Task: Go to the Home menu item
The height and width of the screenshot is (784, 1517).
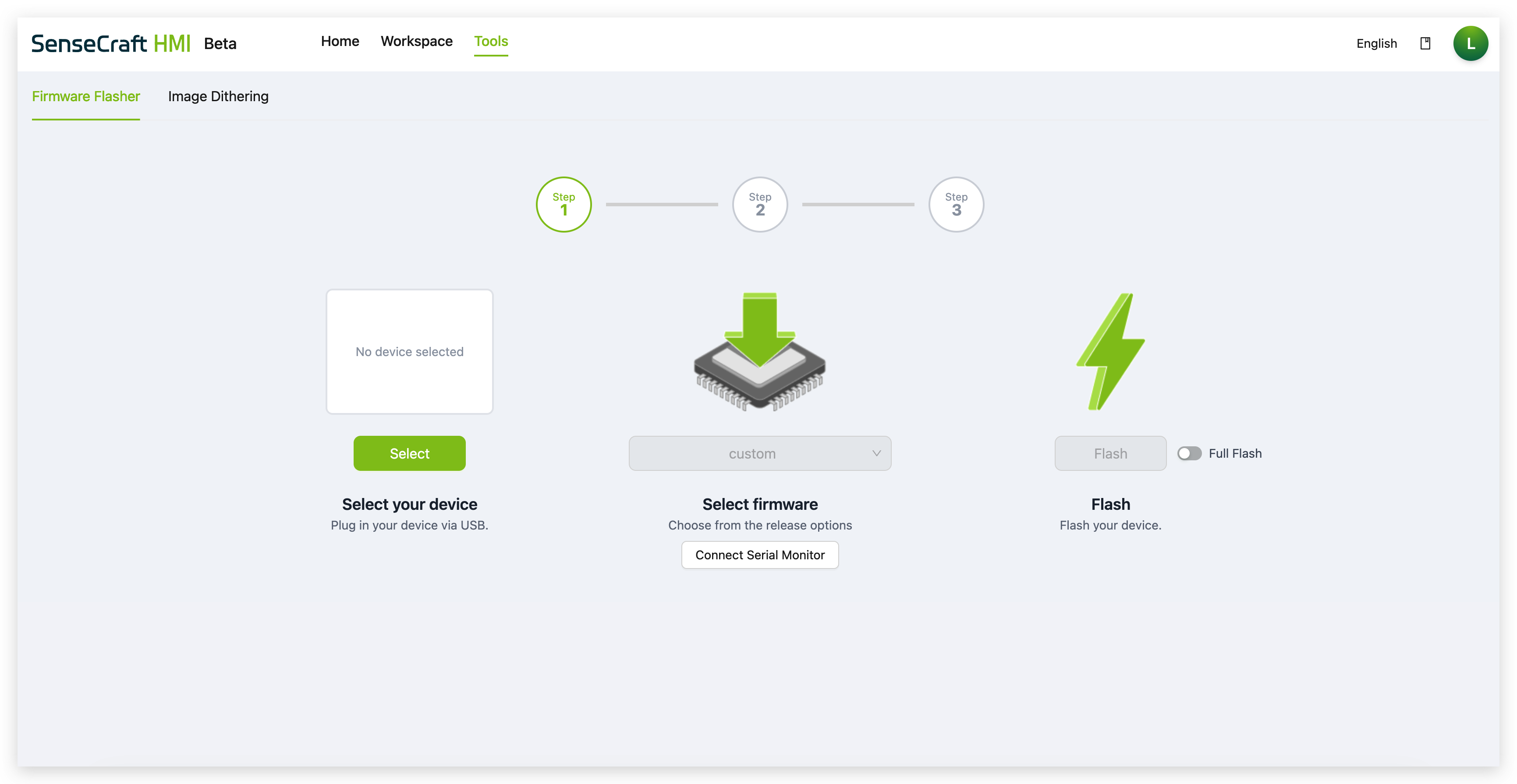Action: (x=340, y=41)
